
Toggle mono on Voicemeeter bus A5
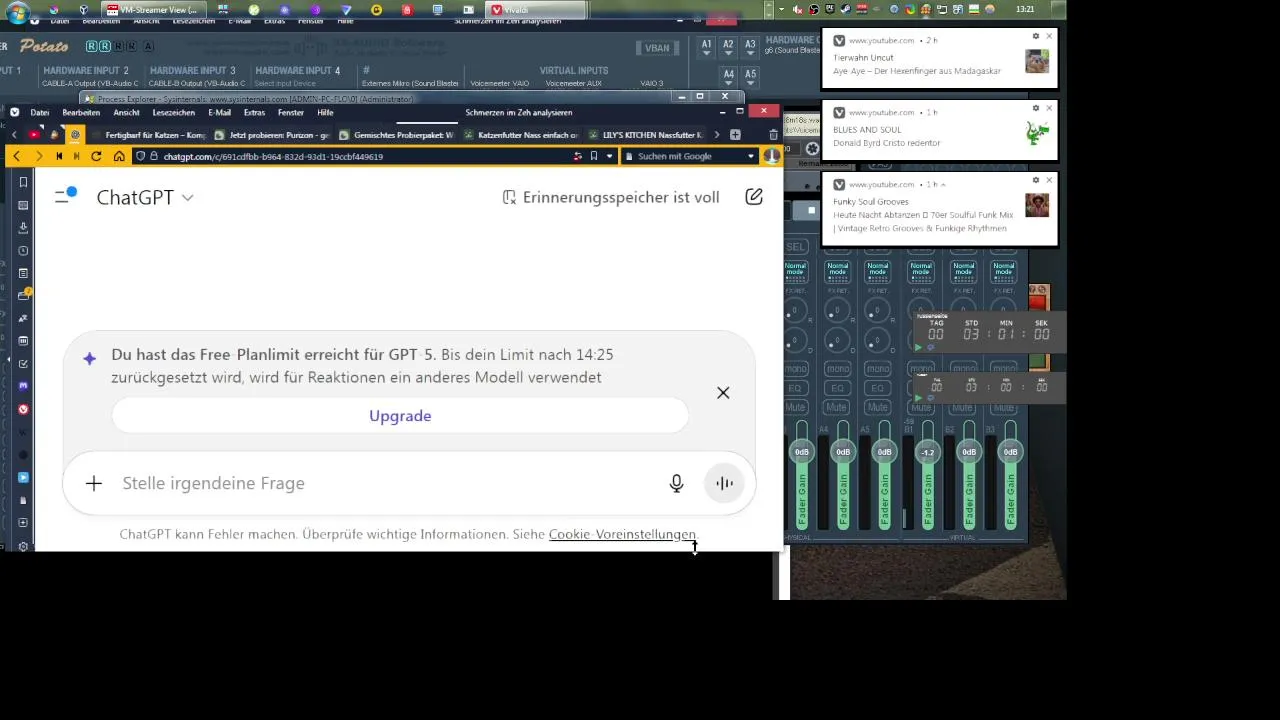877,369
